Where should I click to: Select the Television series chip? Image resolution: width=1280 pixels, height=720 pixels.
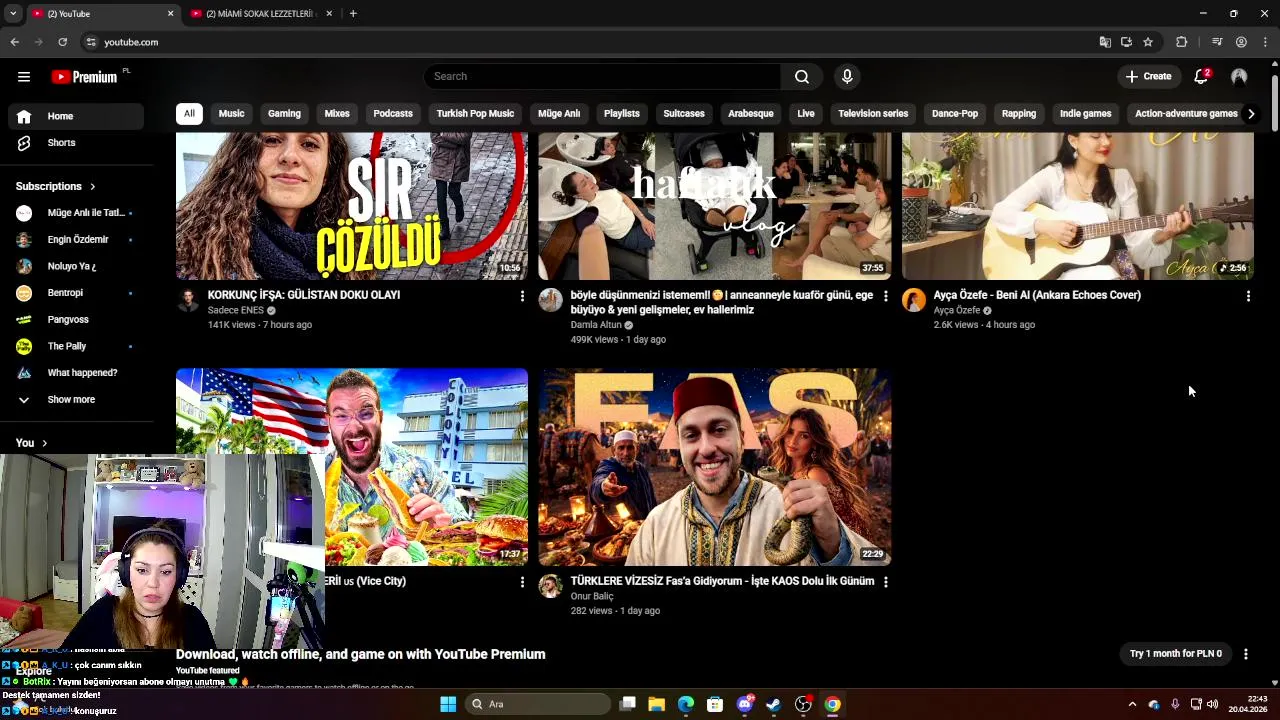click(873, 114)
